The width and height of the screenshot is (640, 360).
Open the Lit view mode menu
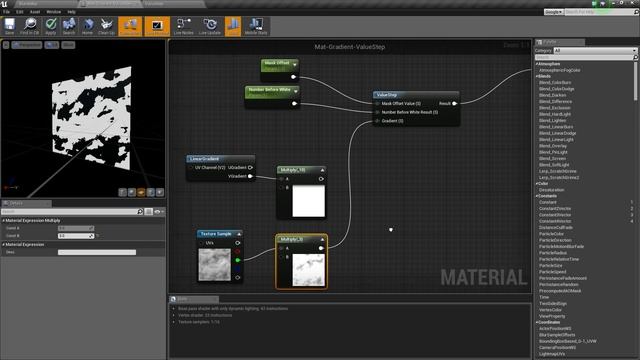tap(52, 45)
